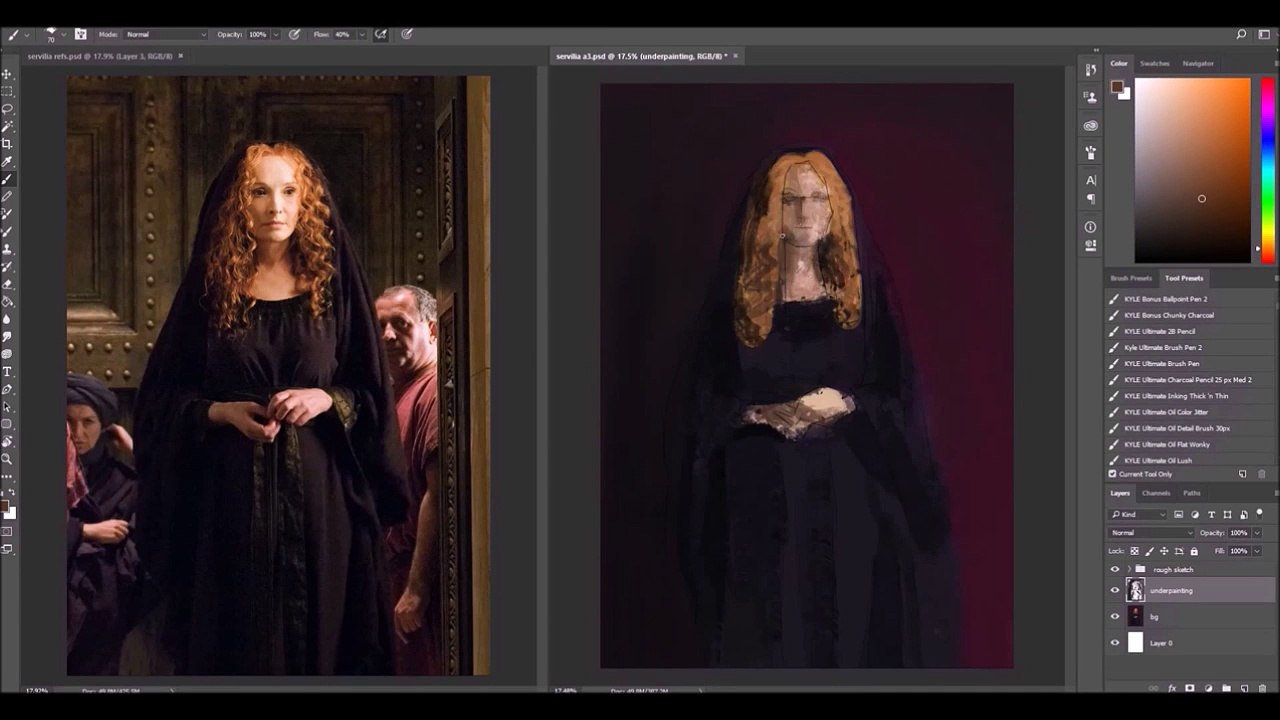This screenshot has height=720, width=1280.
Task: Hide Layer 0
Action: [1115, 643]
